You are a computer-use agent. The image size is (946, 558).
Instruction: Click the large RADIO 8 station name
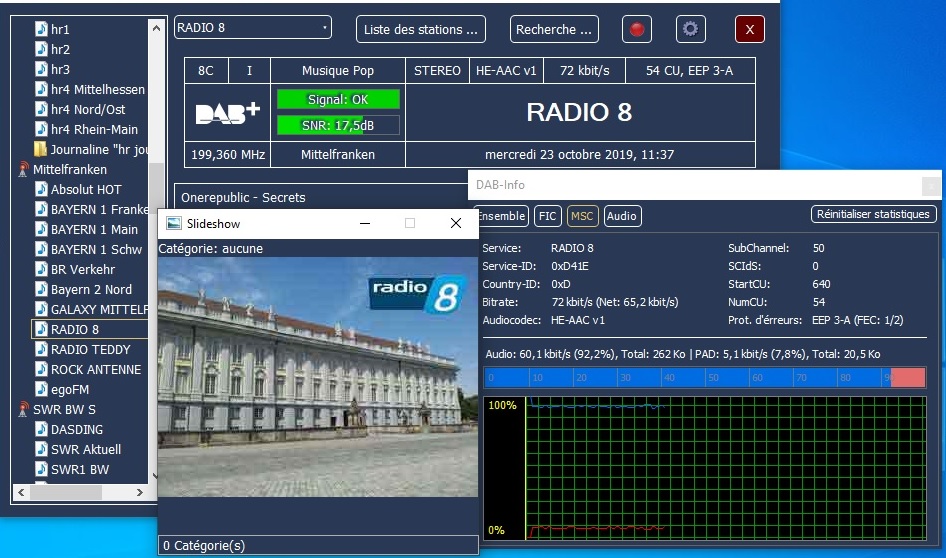pyautogui.click(x=579, y=112)
